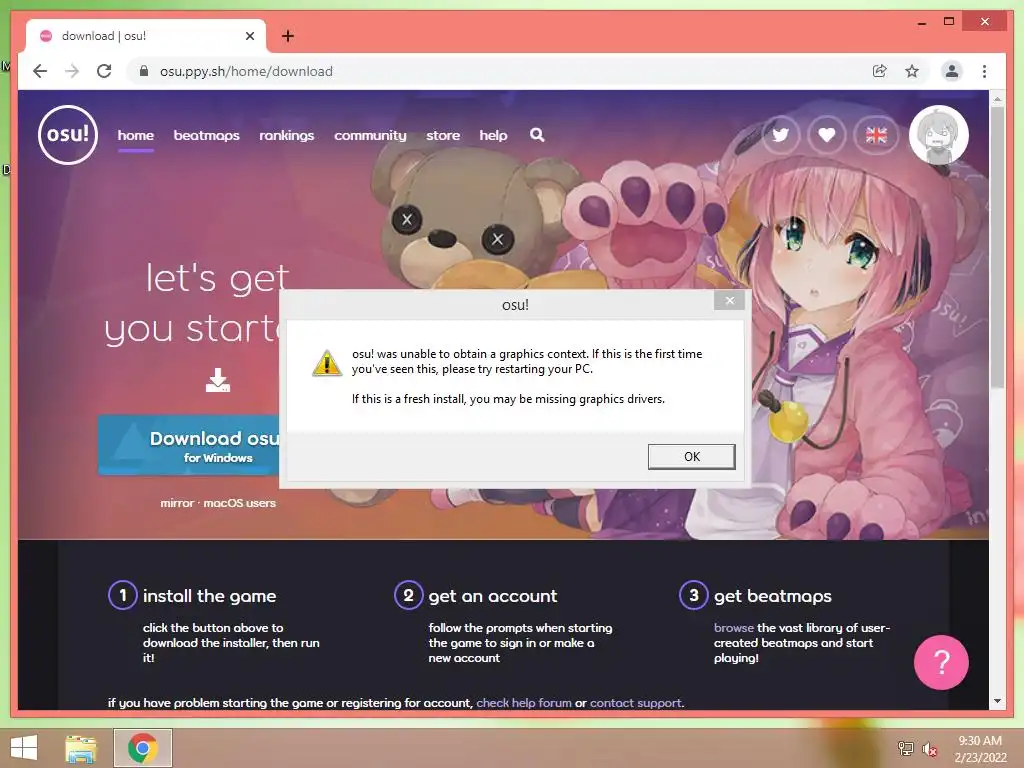Select the home nav item
The width and height of the screenshot is (1024, 768).
click(136, 135)
